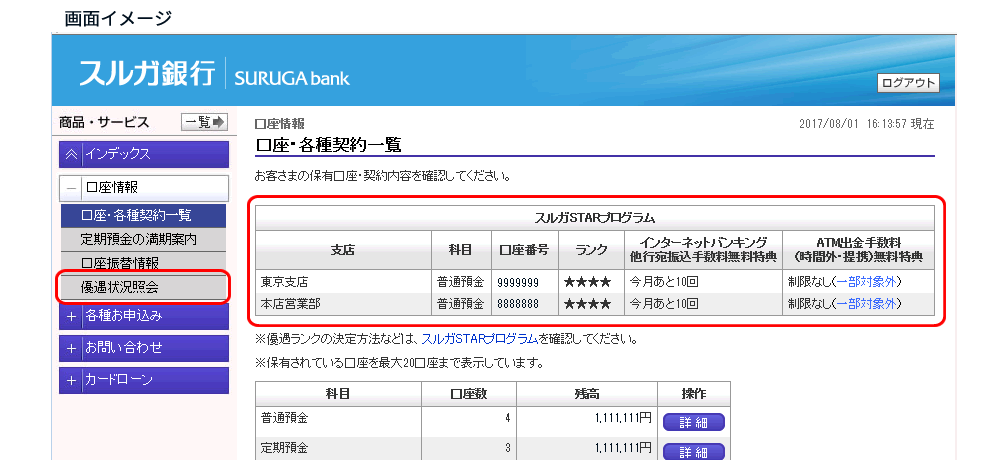Click account number 8888888
The height and width of the screenshot is (460, 1008).
point(518,305)
